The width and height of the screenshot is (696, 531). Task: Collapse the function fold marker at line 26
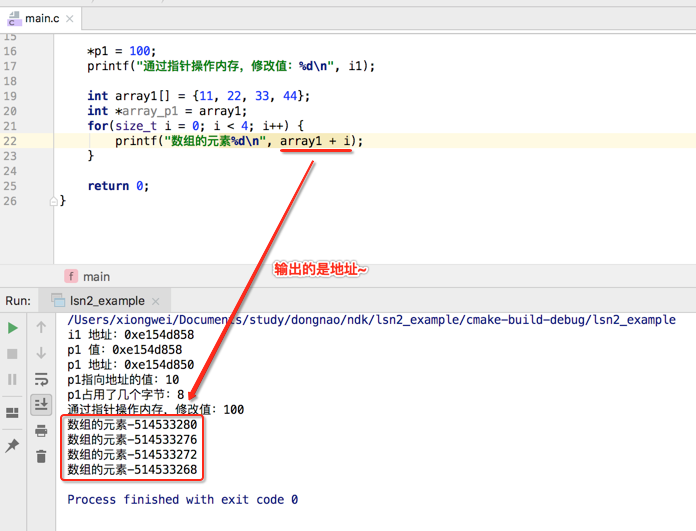point(54,201)
